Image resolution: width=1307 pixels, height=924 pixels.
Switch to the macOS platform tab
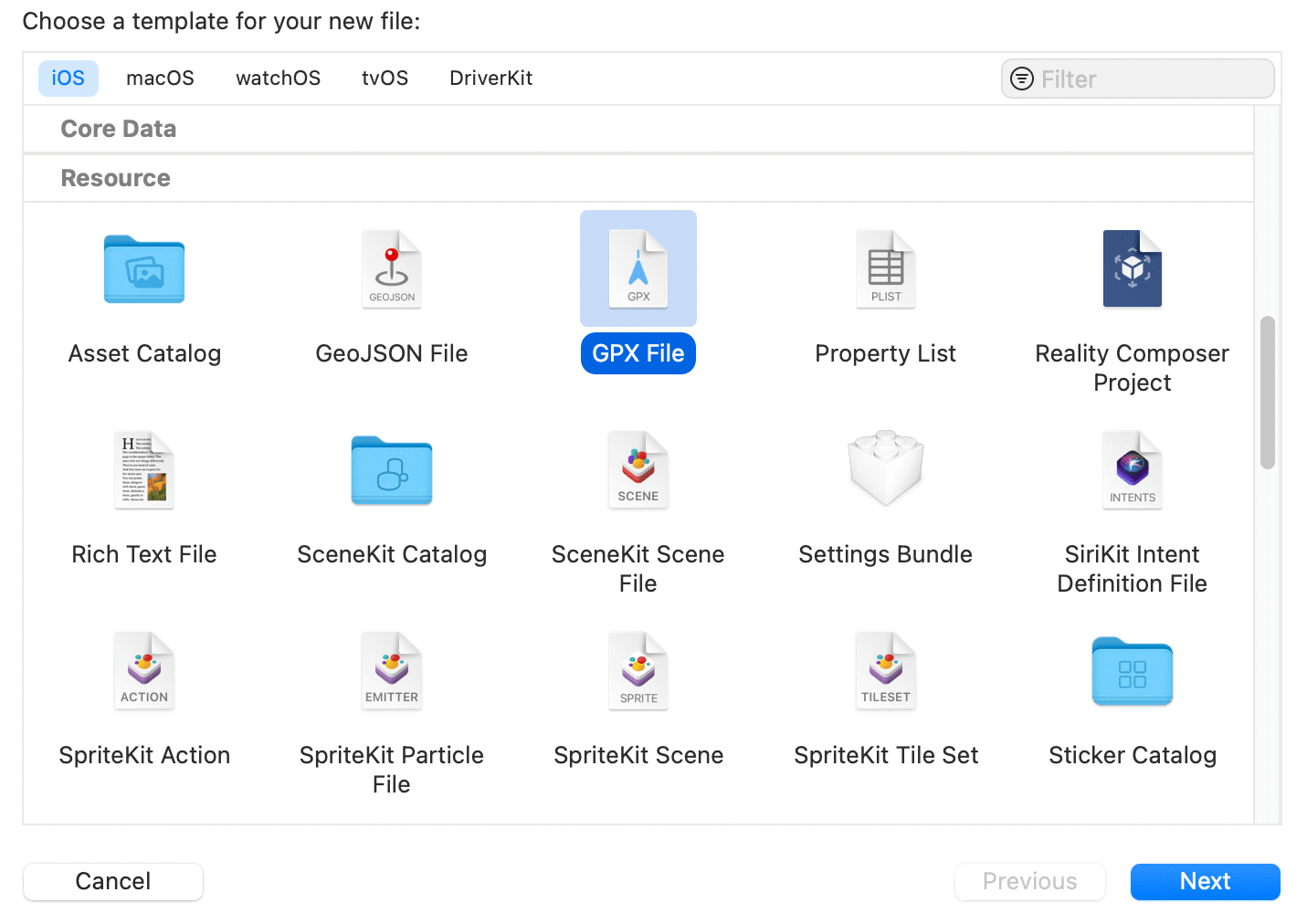pyautogui.click(x=160, y=79)
